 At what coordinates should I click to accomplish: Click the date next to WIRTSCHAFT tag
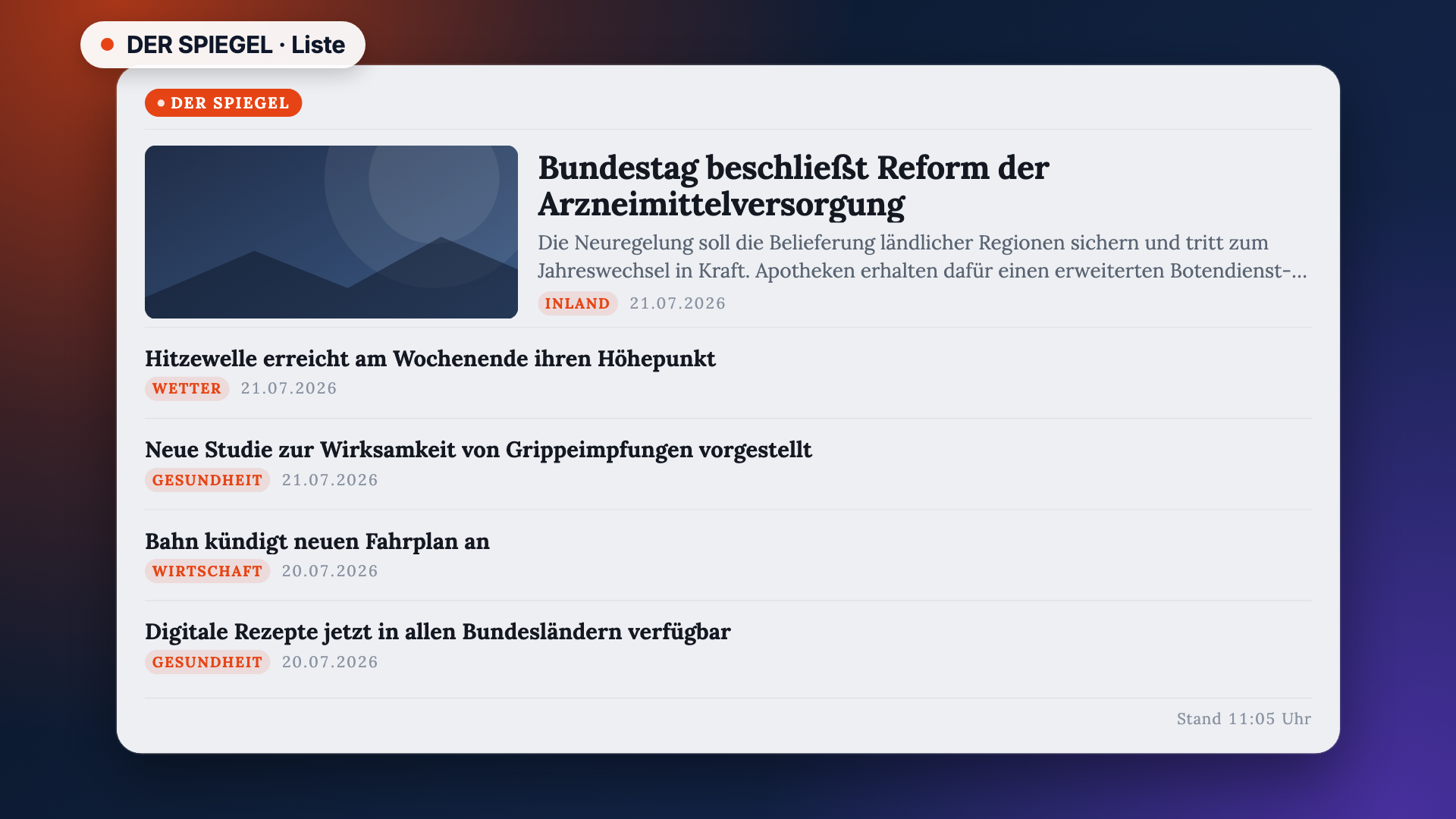coord(330,571)
